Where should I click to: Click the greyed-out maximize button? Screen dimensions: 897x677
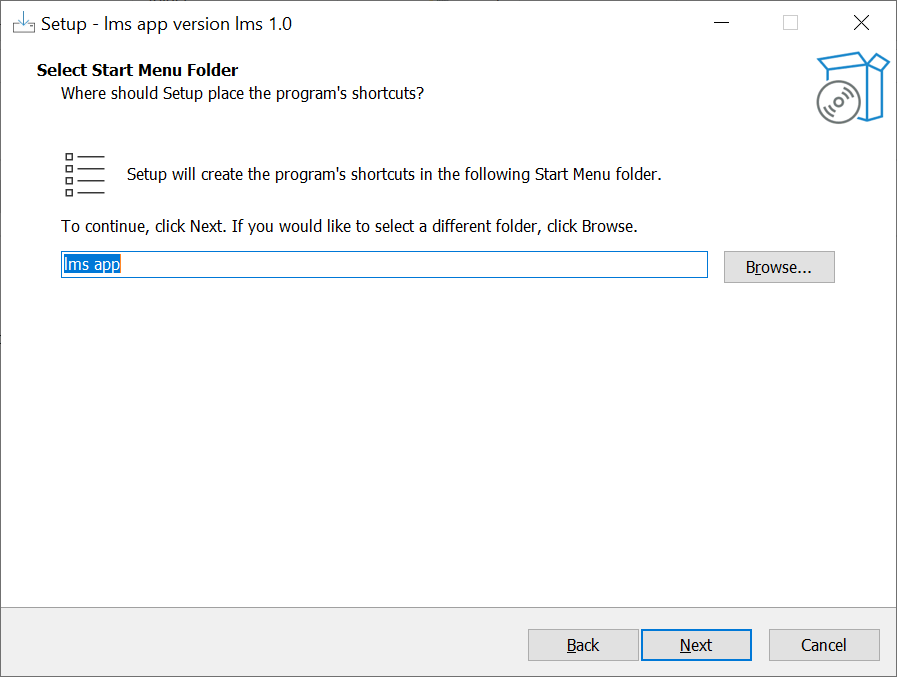pos(790,23)
